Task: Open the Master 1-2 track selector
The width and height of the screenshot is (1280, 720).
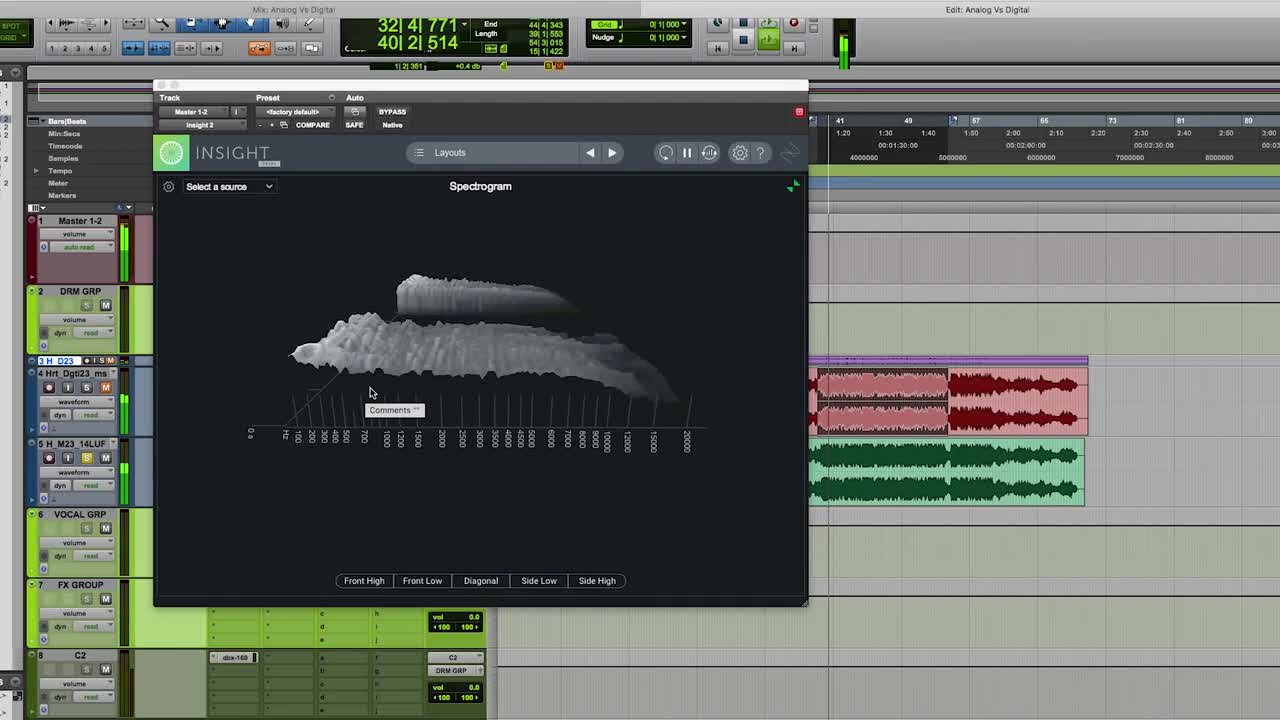Action: [x=191, y=112]
